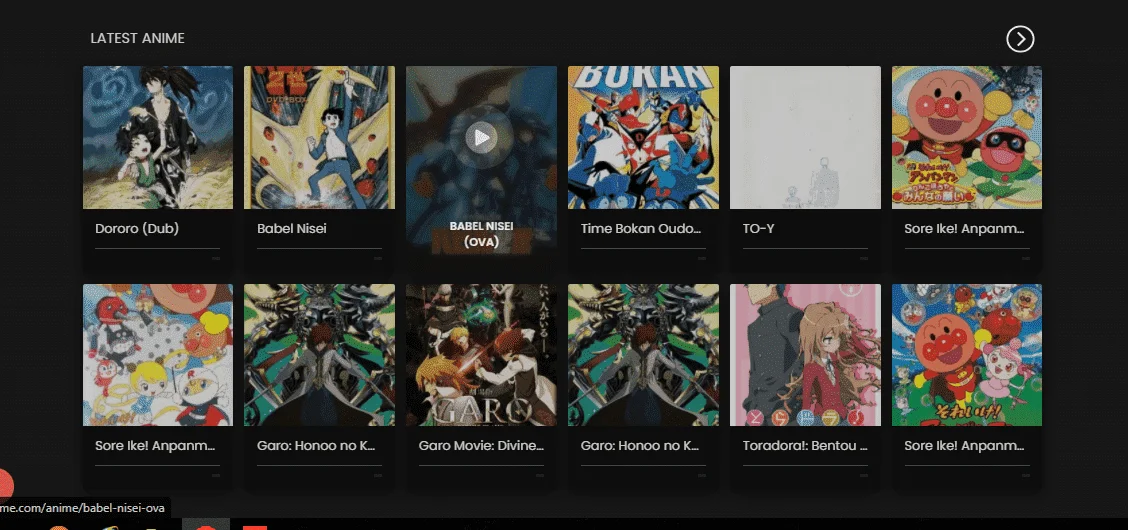The image size is (1128, 530).
Task: Open the Babel Nisei poster image
Action: [319, 137]
